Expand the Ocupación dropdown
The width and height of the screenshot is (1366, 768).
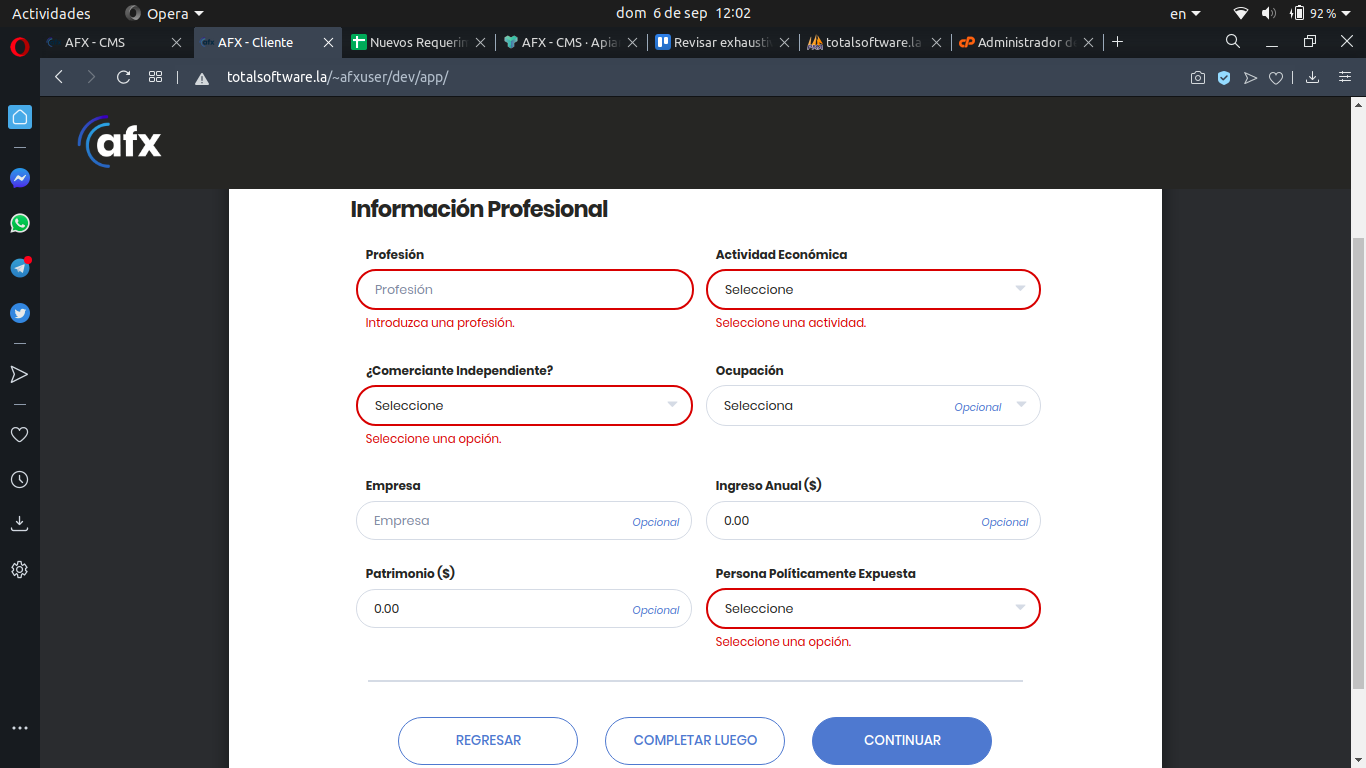click(x=873, y=406)
